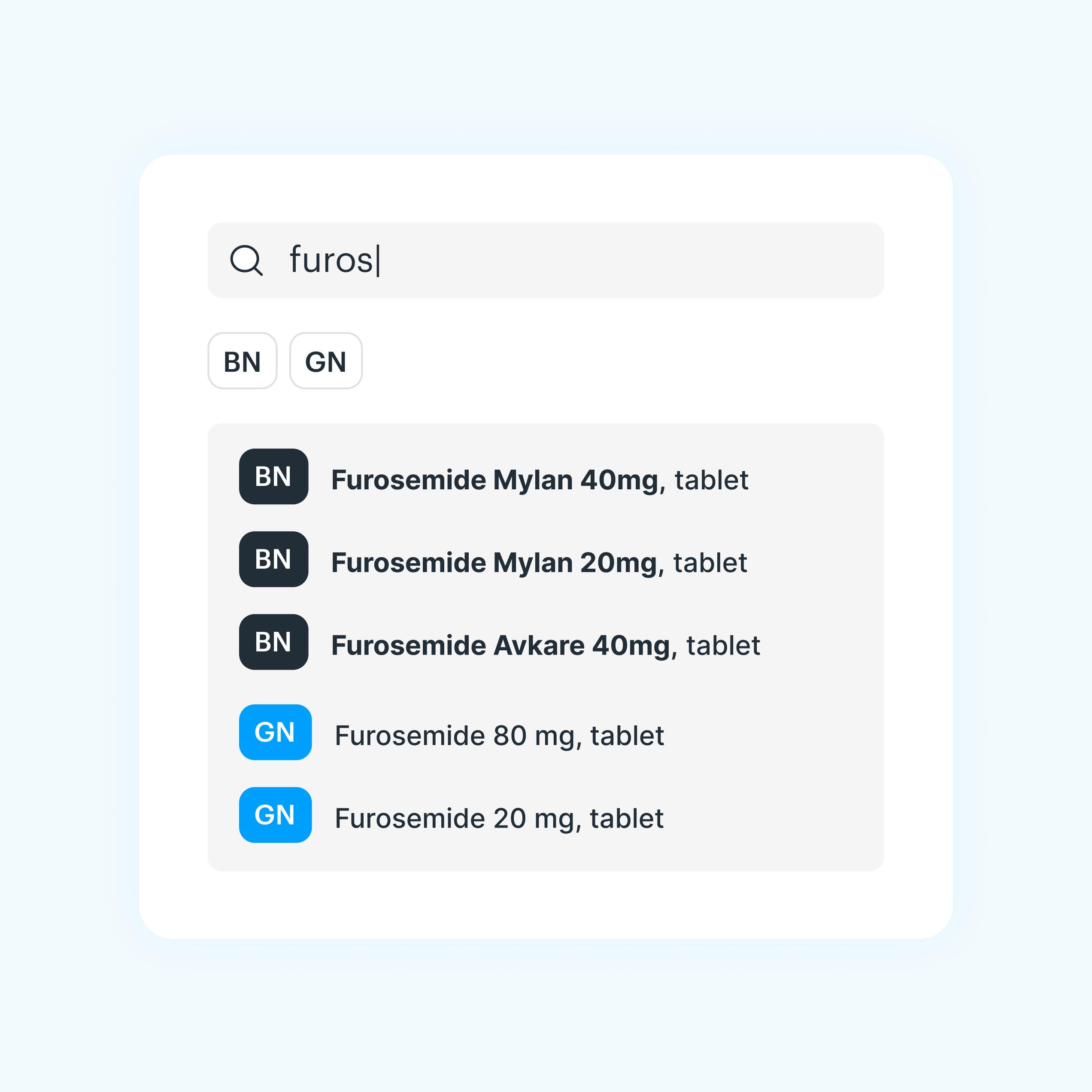Toggle the BN filter chip
The image size is (1092, 1092).
pos(243,361)
